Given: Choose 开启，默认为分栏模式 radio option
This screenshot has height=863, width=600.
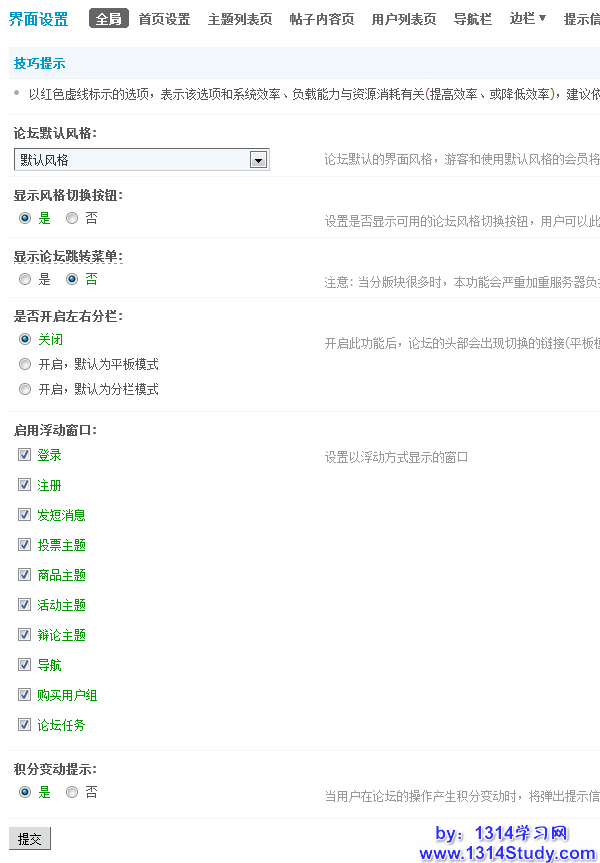Looking at the screenshot, I should tap(25, 389).
